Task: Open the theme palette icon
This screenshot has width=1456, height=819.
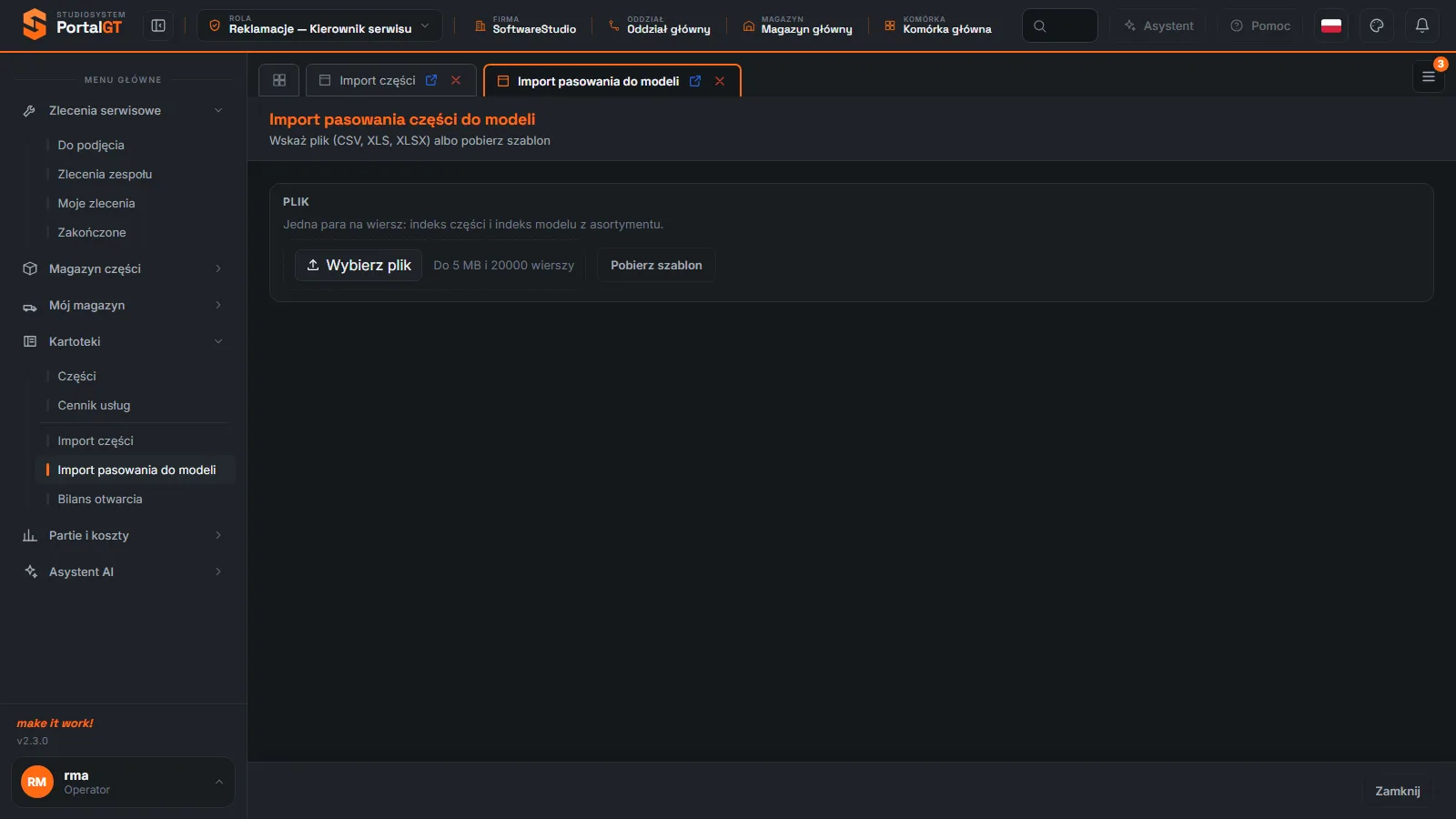Action: pyautogui.click(x=1377, y=25)
